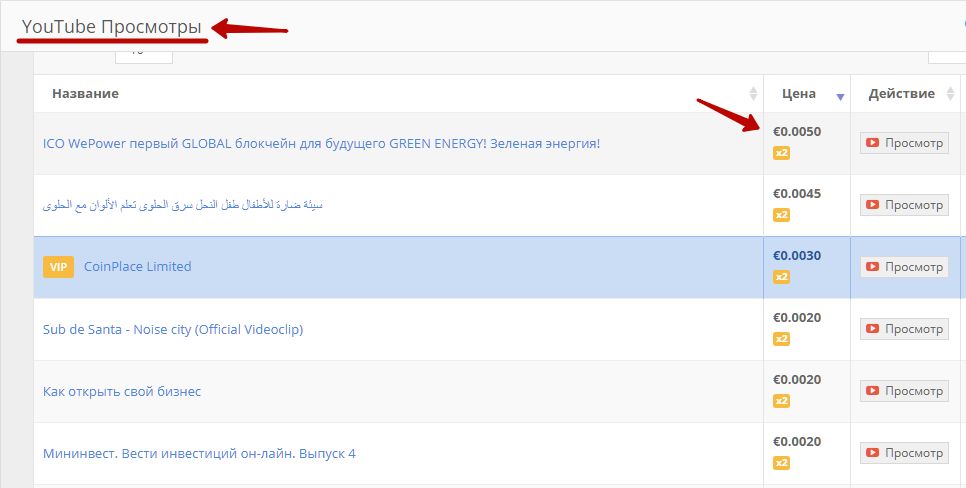Click the x2 badge under the €0.0050 price
Image resolution: width=966 pixels, height=488 pixels.
click(781, 153)
